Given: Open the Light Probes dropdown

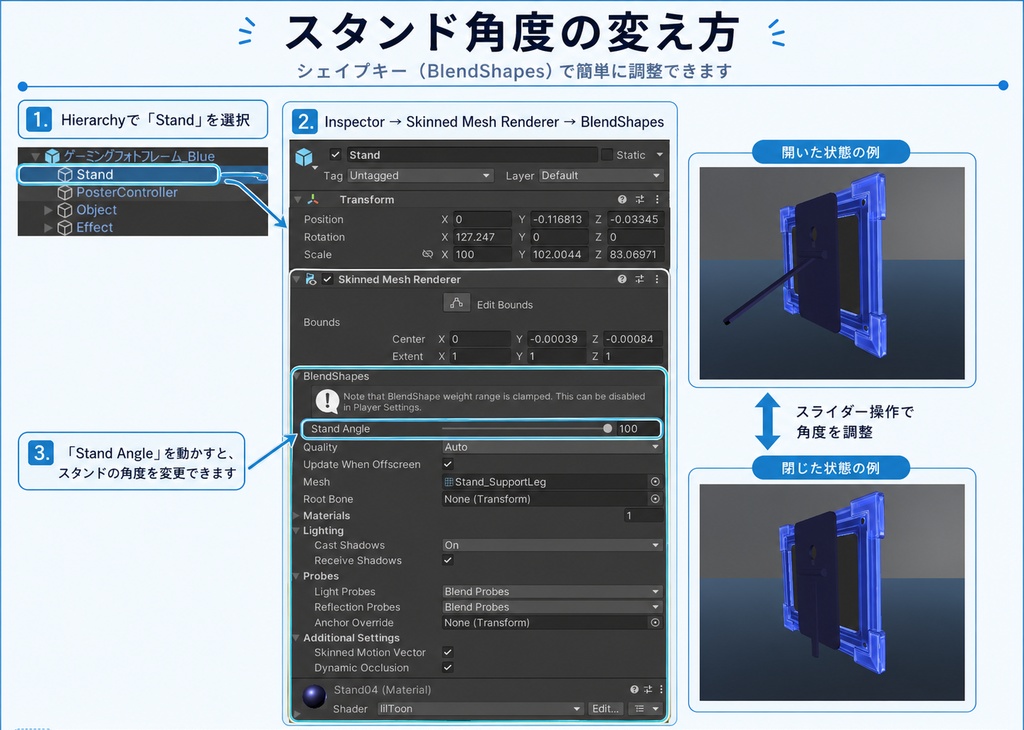Looking at the screenshot, I should click(x=552, y=592).
